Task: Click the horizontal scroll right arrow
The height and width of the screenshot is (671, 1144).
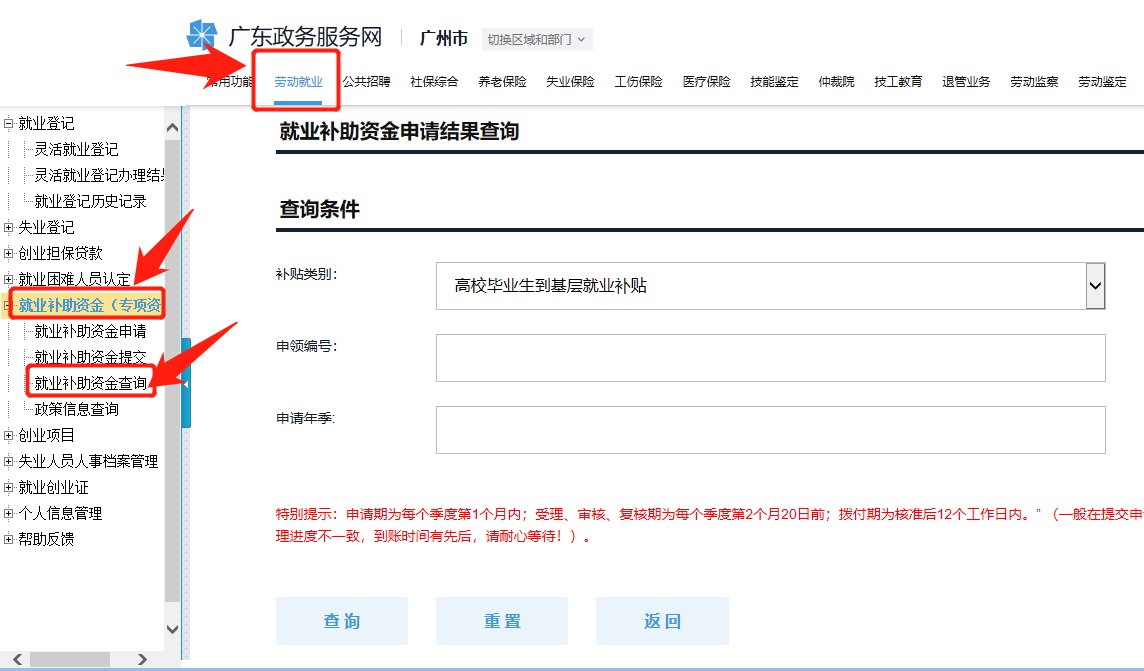Action: click(142, 660)
